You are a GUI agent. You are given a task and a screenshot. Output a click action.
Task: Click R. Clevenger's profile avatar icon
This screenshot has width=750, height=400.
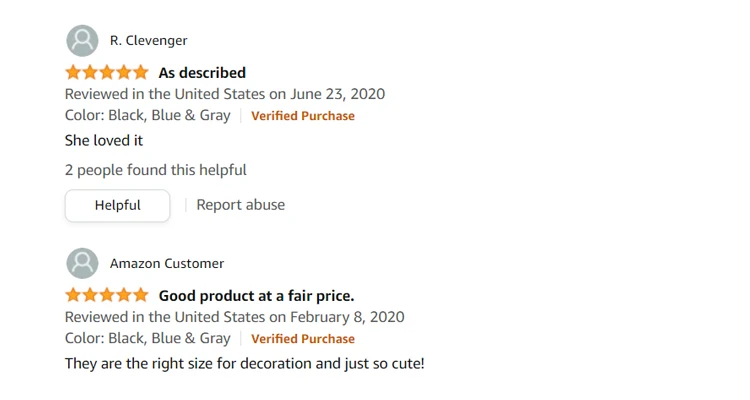click(x=82, y=41)
